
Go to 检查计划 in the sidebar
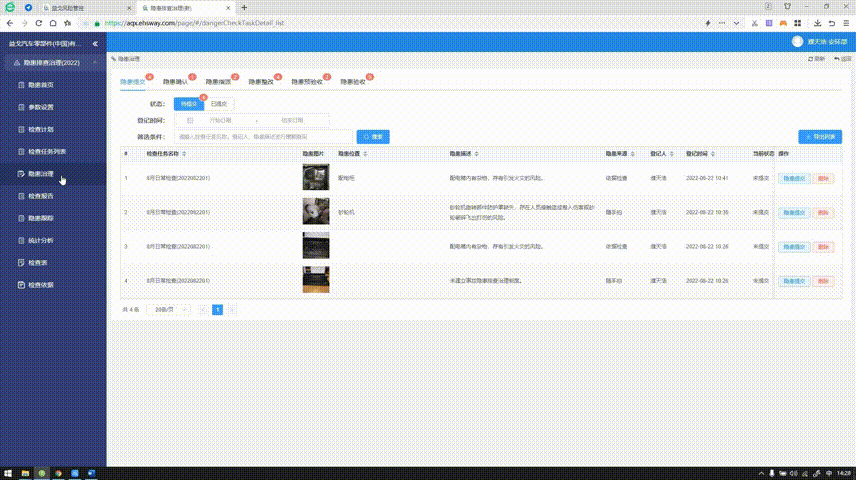point(41,130)
